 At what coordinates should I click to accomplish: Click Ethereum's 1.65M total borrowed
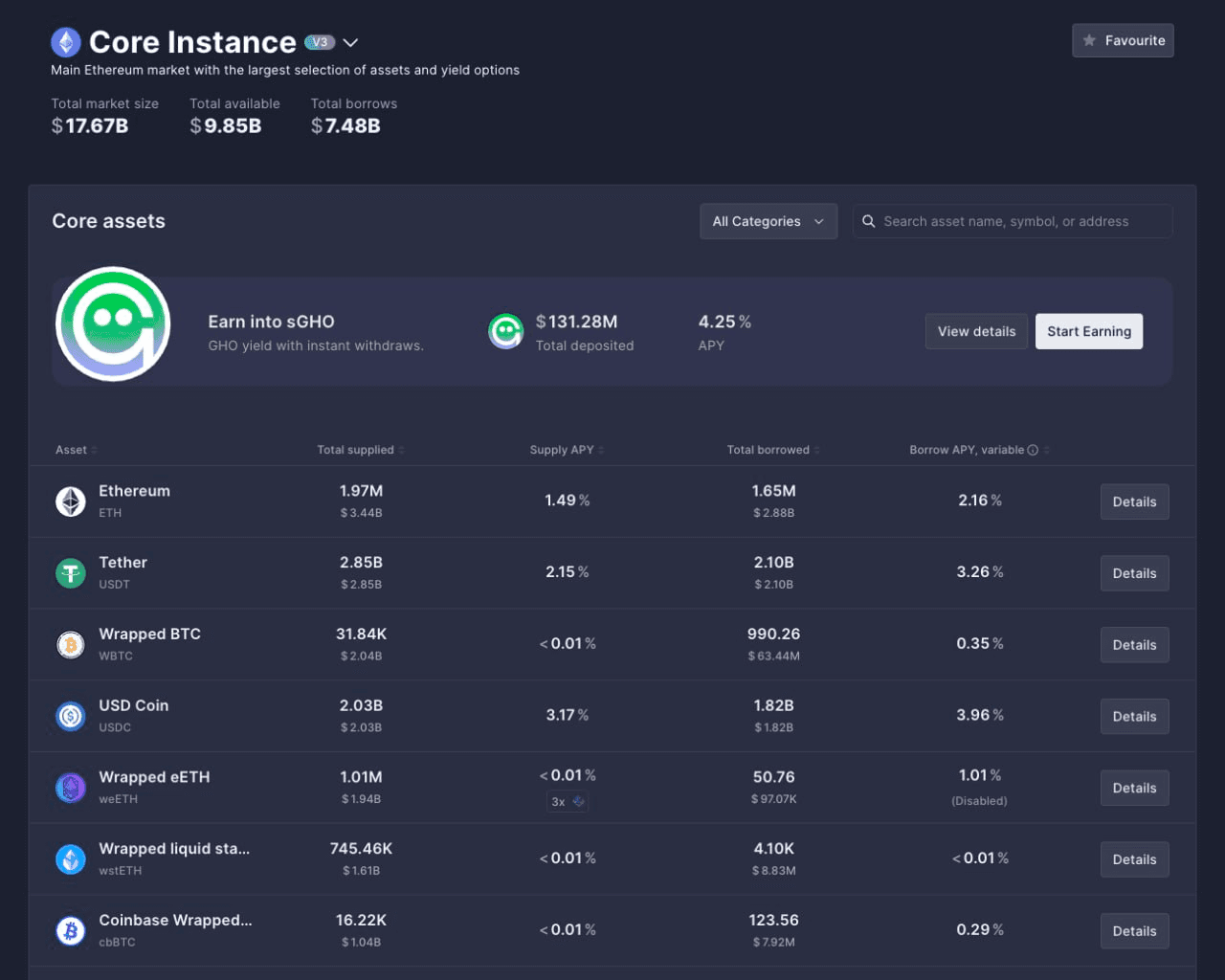click(x=773, y=491)
